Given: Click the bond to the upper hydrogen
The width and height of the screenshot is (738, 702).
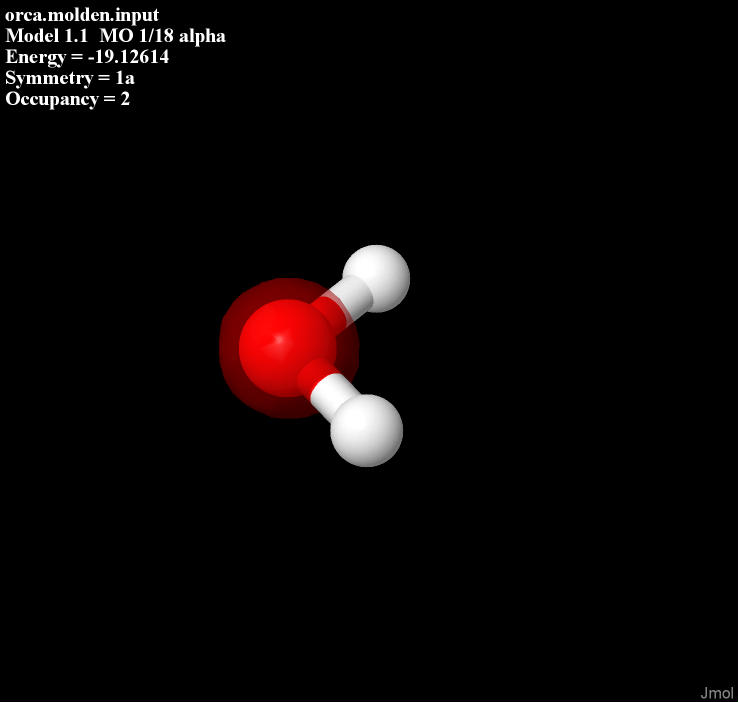Looking at the screenshot, I should click(x=342, y=303).
